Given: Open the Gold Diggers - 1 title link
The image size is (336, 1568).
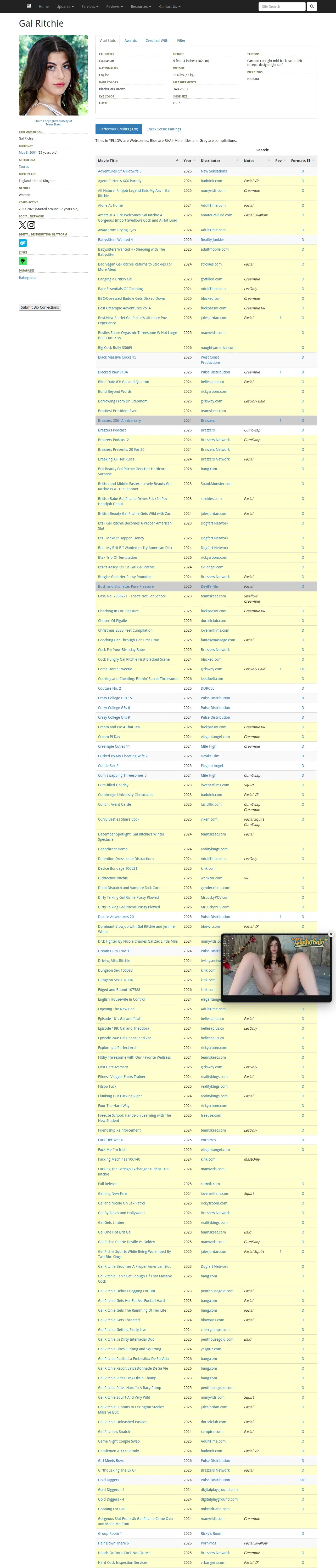Looking at the screenshot, I should click(111, 1490).
